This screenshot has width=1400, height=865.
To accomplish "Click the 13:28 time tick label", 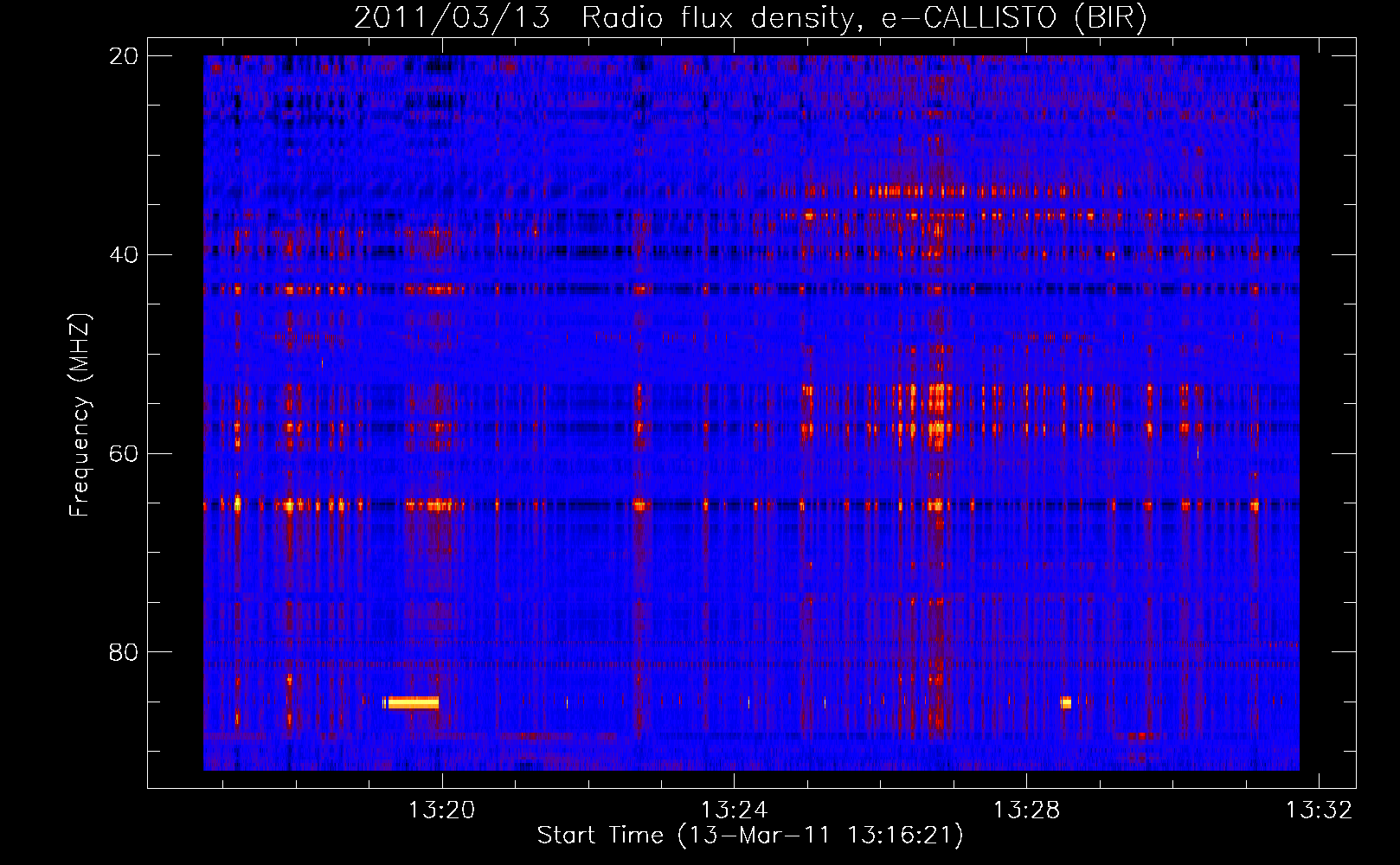I will click(1026, 811).
